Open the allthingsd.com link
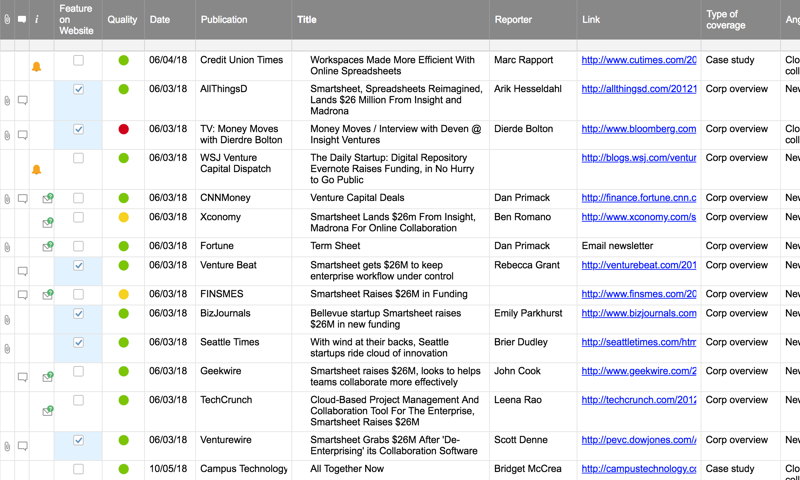The height and width of the screenshot is (480, 800). pyautogui.click(x=639, y=89)
